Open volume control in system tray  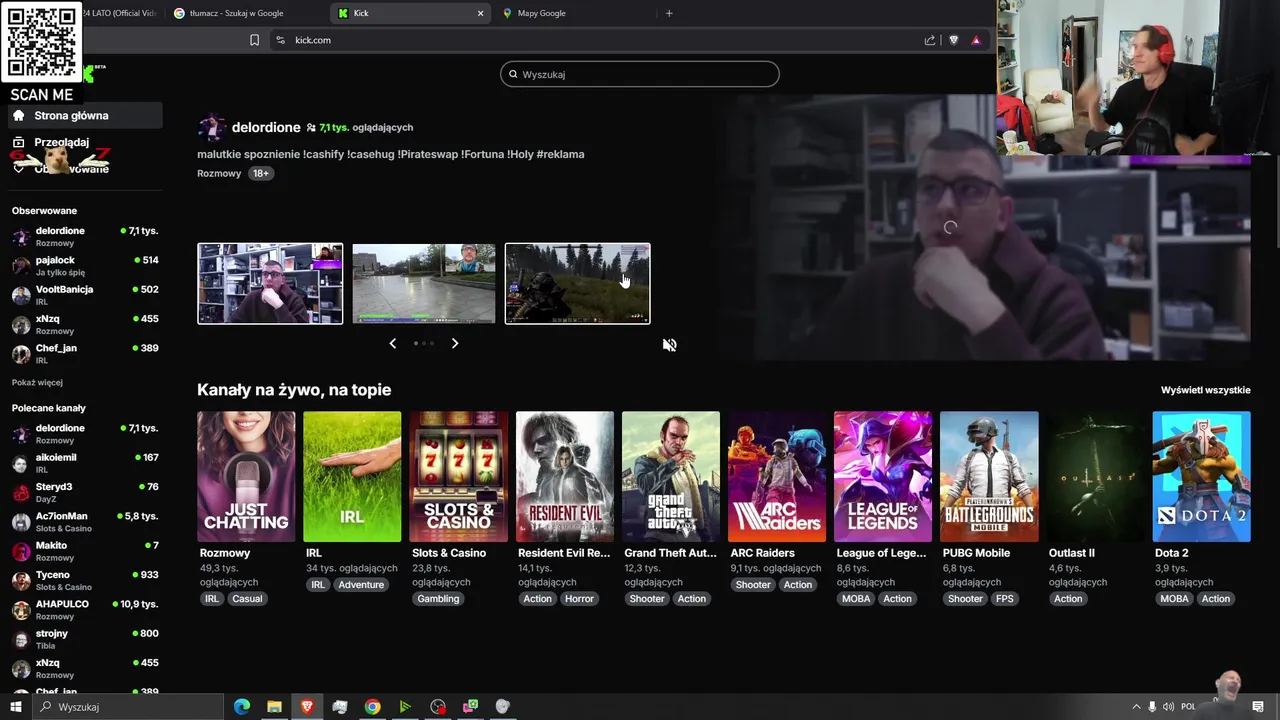point(1169,707)
